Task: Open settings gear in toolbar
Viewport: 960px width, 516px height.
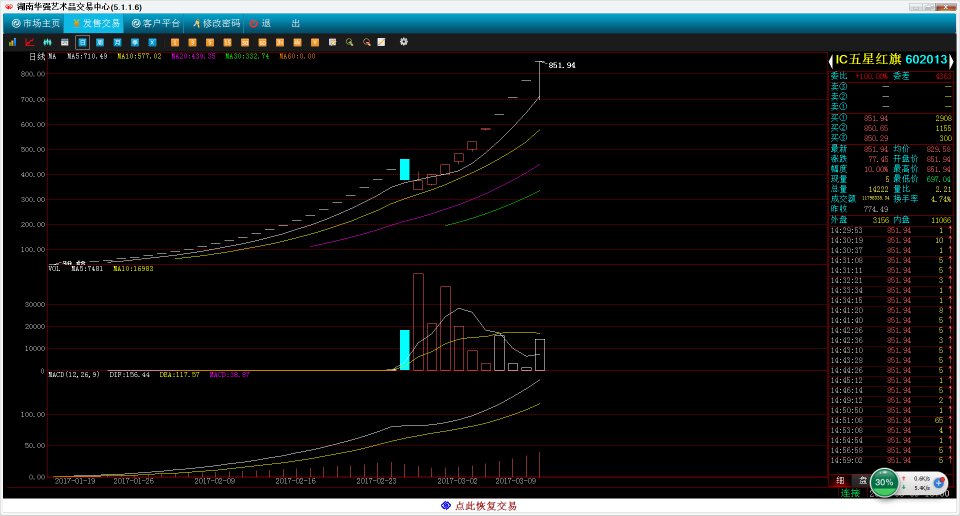Action: [403, 42]
